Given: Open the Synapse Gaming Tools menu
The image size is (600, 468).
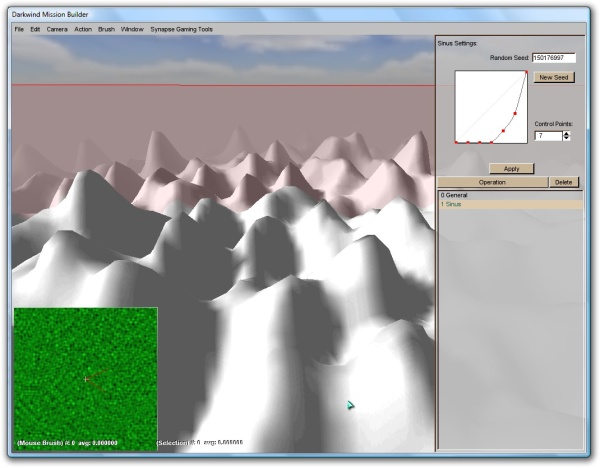Looking at the screenshot, I should click(x=181, y=29).
